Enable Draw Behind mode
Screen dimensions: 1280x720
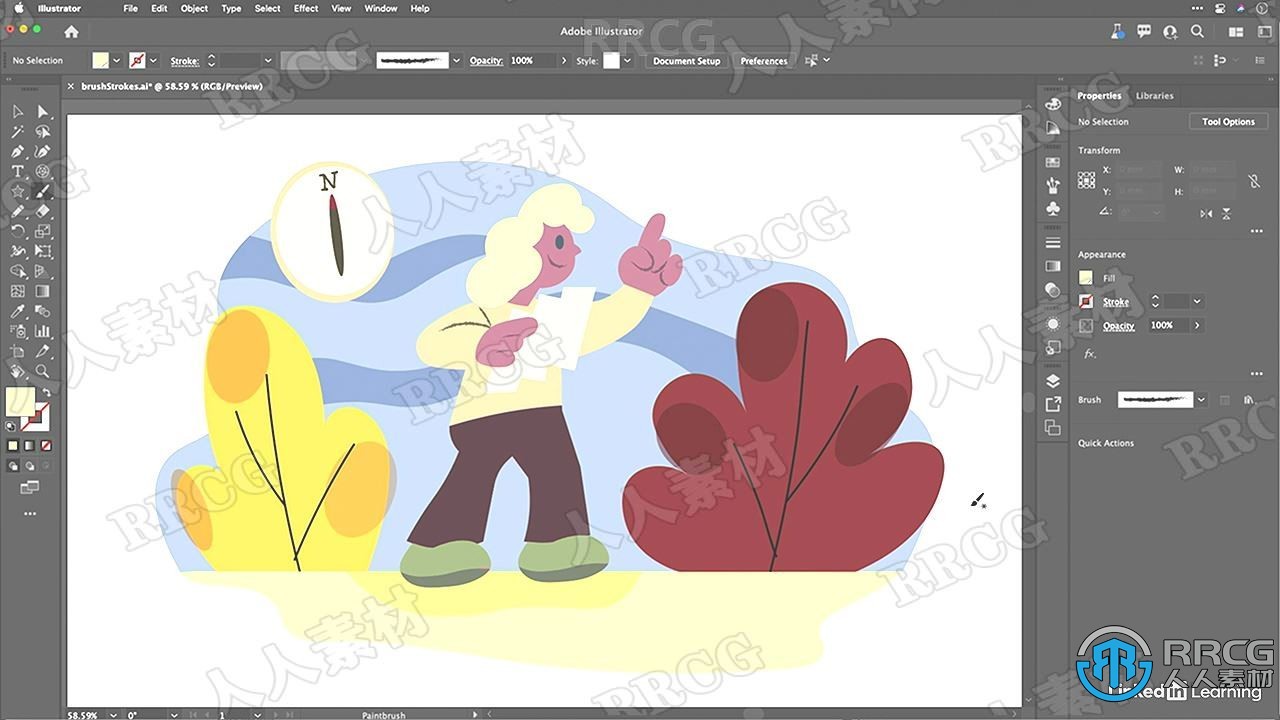tap(29, 466)
